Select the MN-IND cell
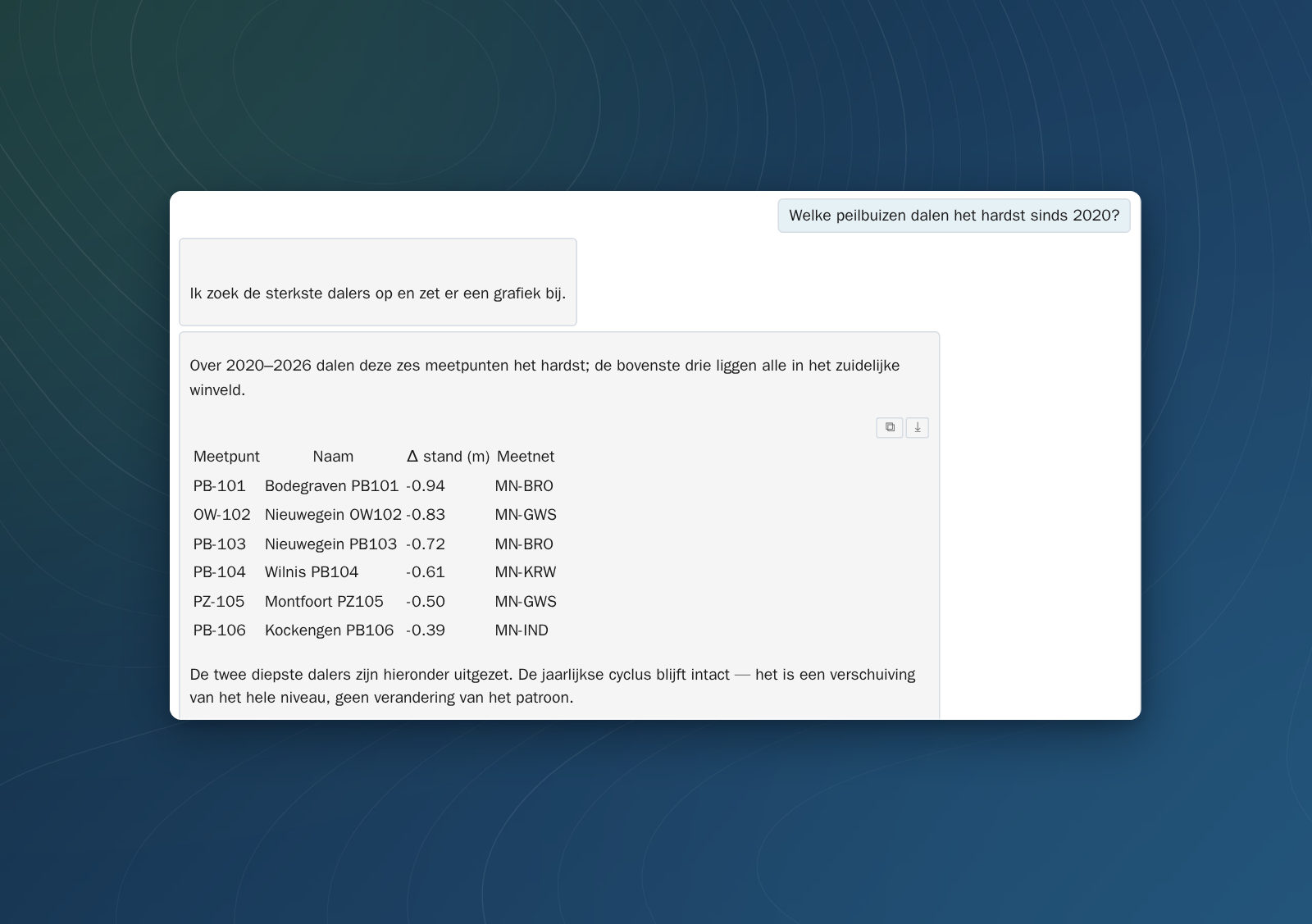 click(x=522, y=630)
